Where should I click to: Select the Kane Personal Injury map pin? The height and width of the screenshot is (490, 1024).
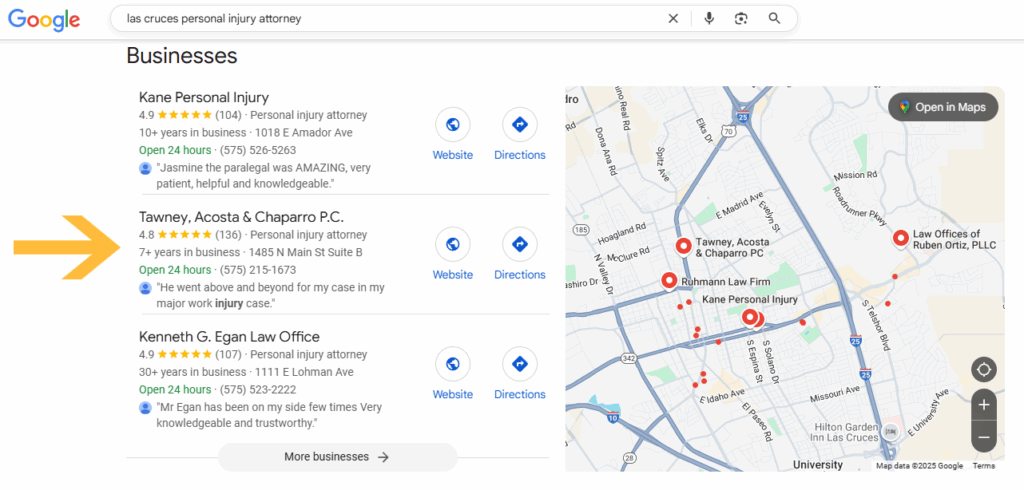point(750,318)
